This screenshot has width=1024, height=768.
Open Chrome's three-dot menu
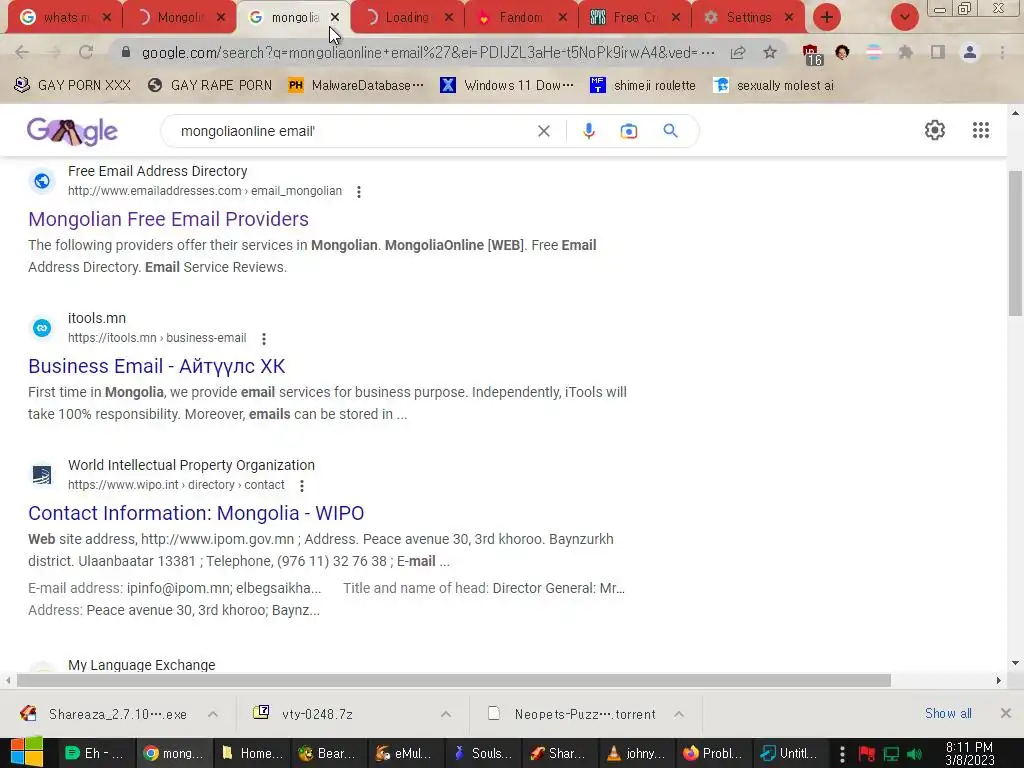tap(1002, 52)
